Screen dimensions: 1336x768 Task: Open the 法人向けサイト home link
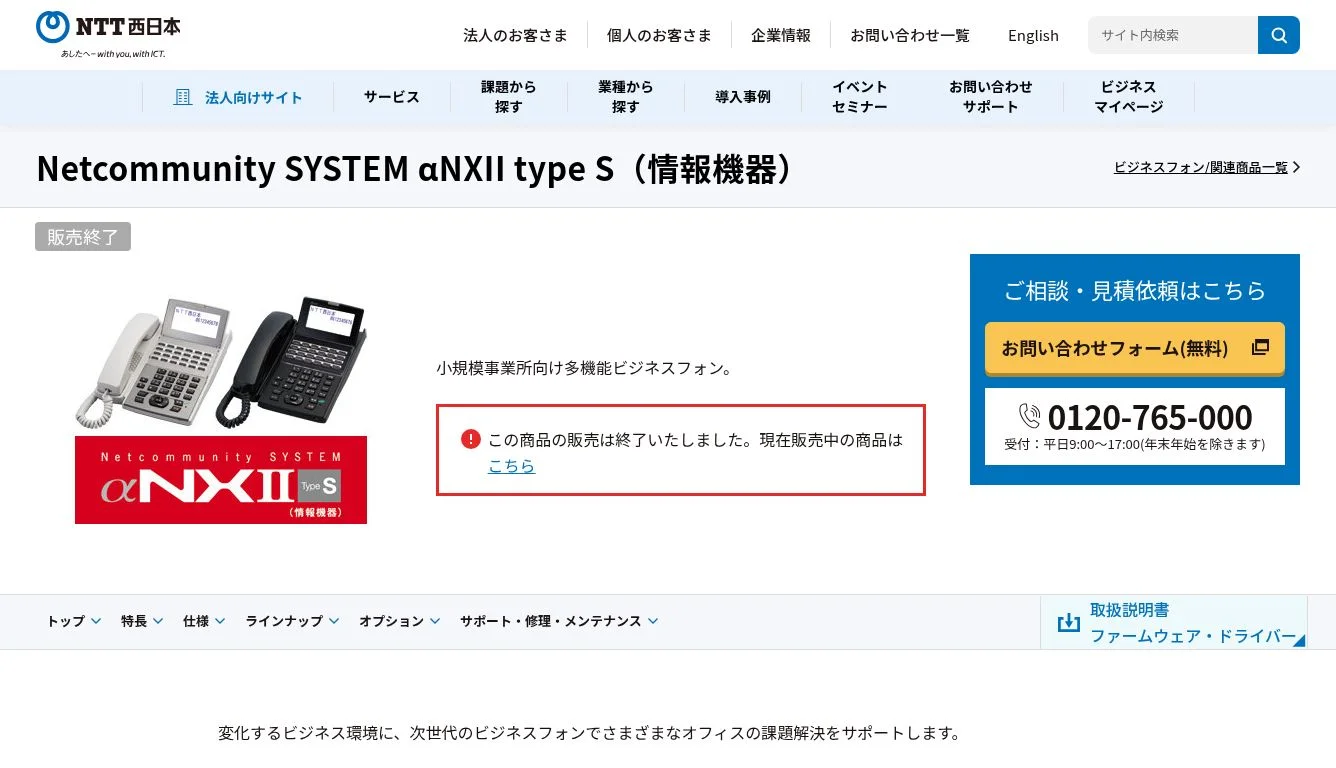point(238,97)
